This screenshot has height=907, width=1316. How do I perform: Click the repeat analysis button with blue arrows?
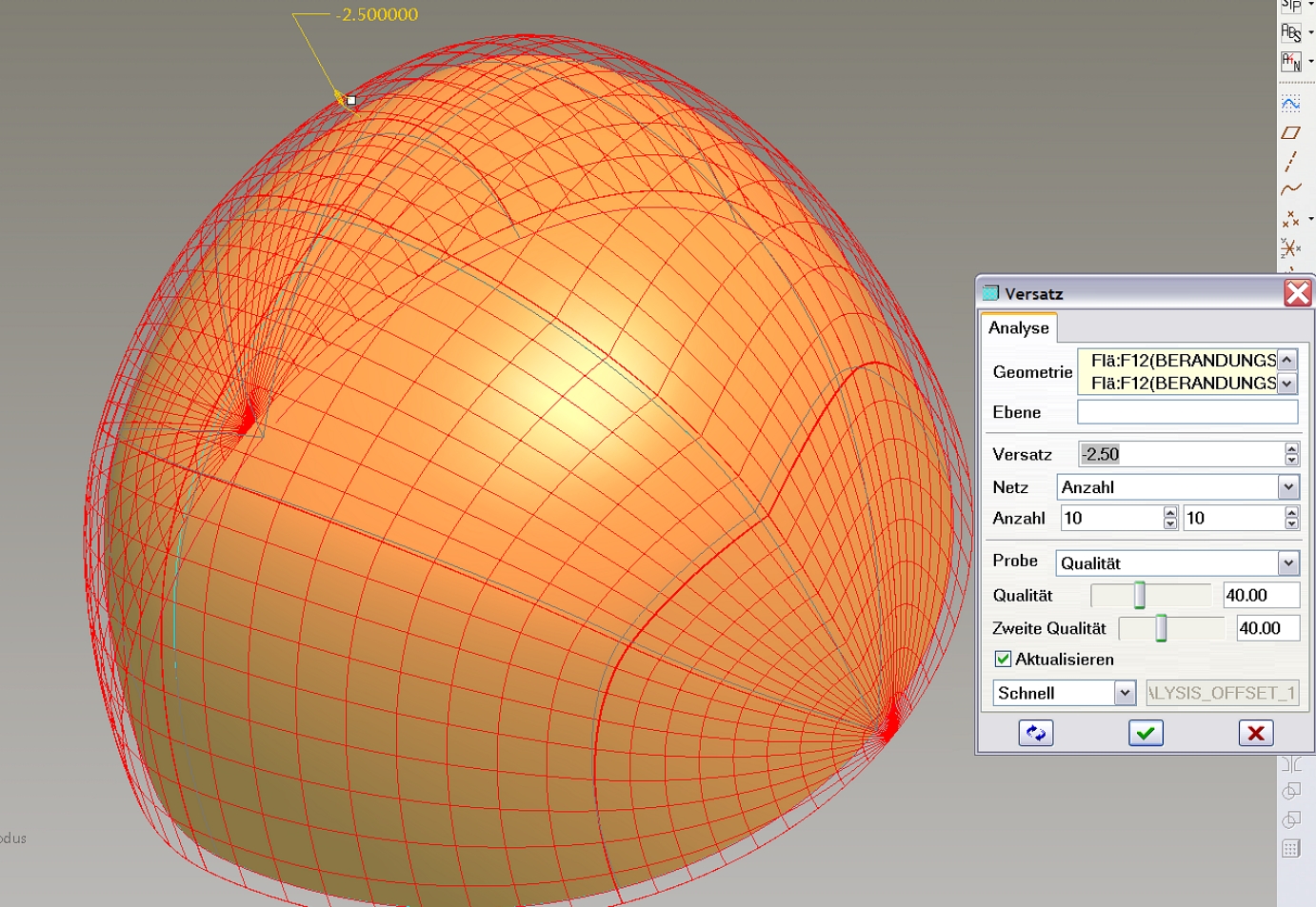1035,733
